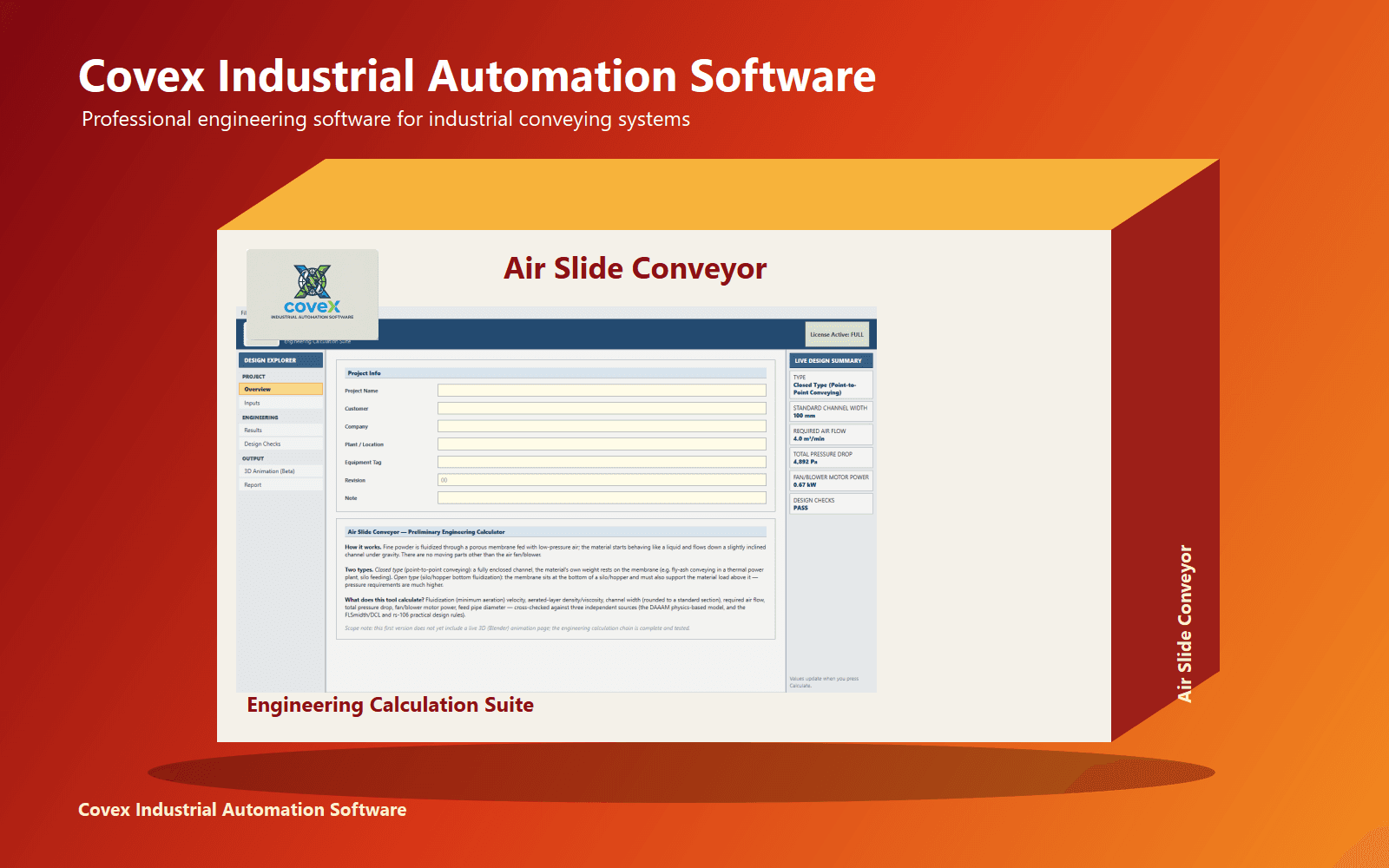Screen dimensions: 1389x868
Task: Select the Type summary card
Action: pyautogui.click(x=831, y=385)
